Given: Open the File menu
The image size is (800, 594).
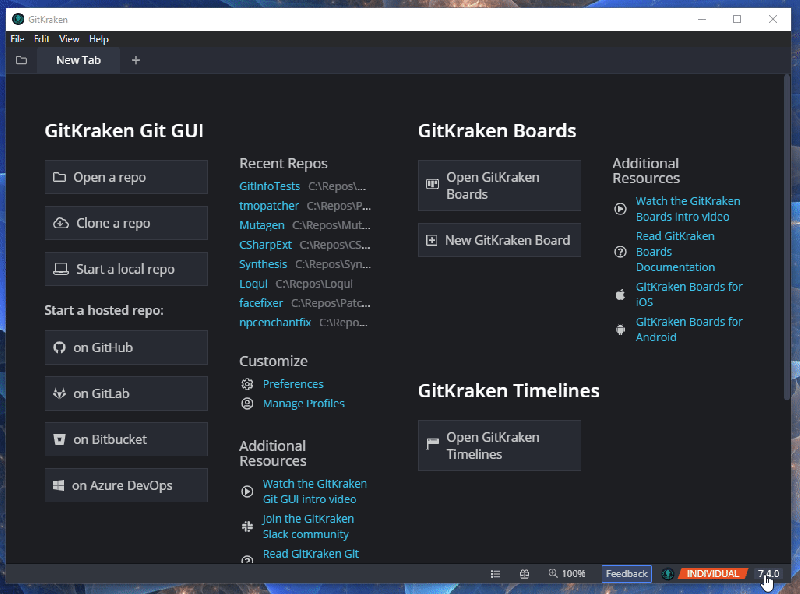Looking at the screenshot, I should pos(14,39).
